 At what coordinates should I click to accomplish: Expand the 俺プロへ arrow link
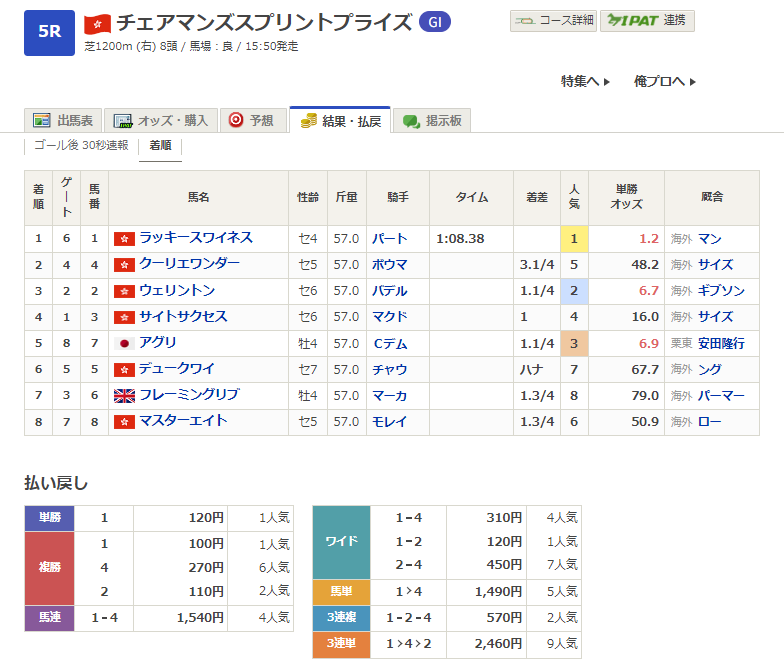(664, 81)
